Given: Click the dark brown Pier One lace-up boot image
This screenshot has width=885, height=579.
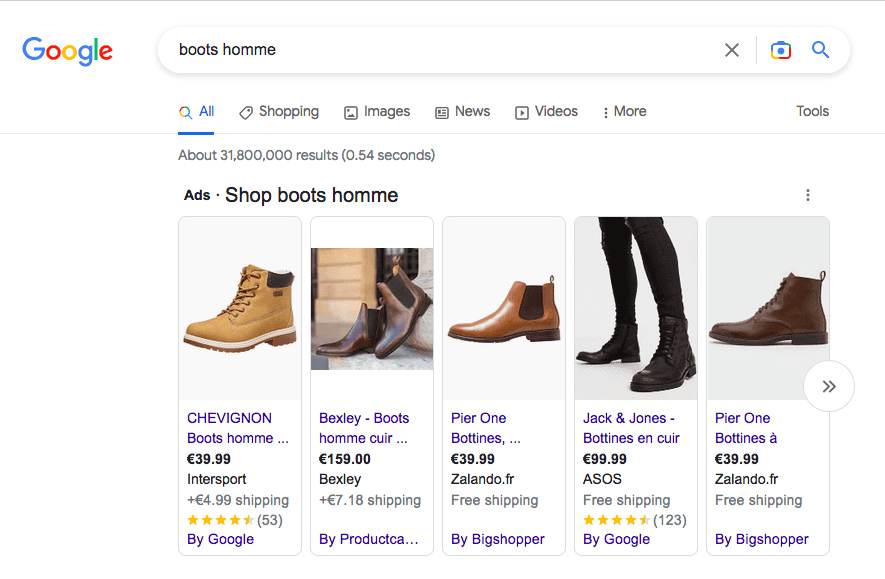Looking at the screenshot, I should pyautogui.click(x=768, y=308).
